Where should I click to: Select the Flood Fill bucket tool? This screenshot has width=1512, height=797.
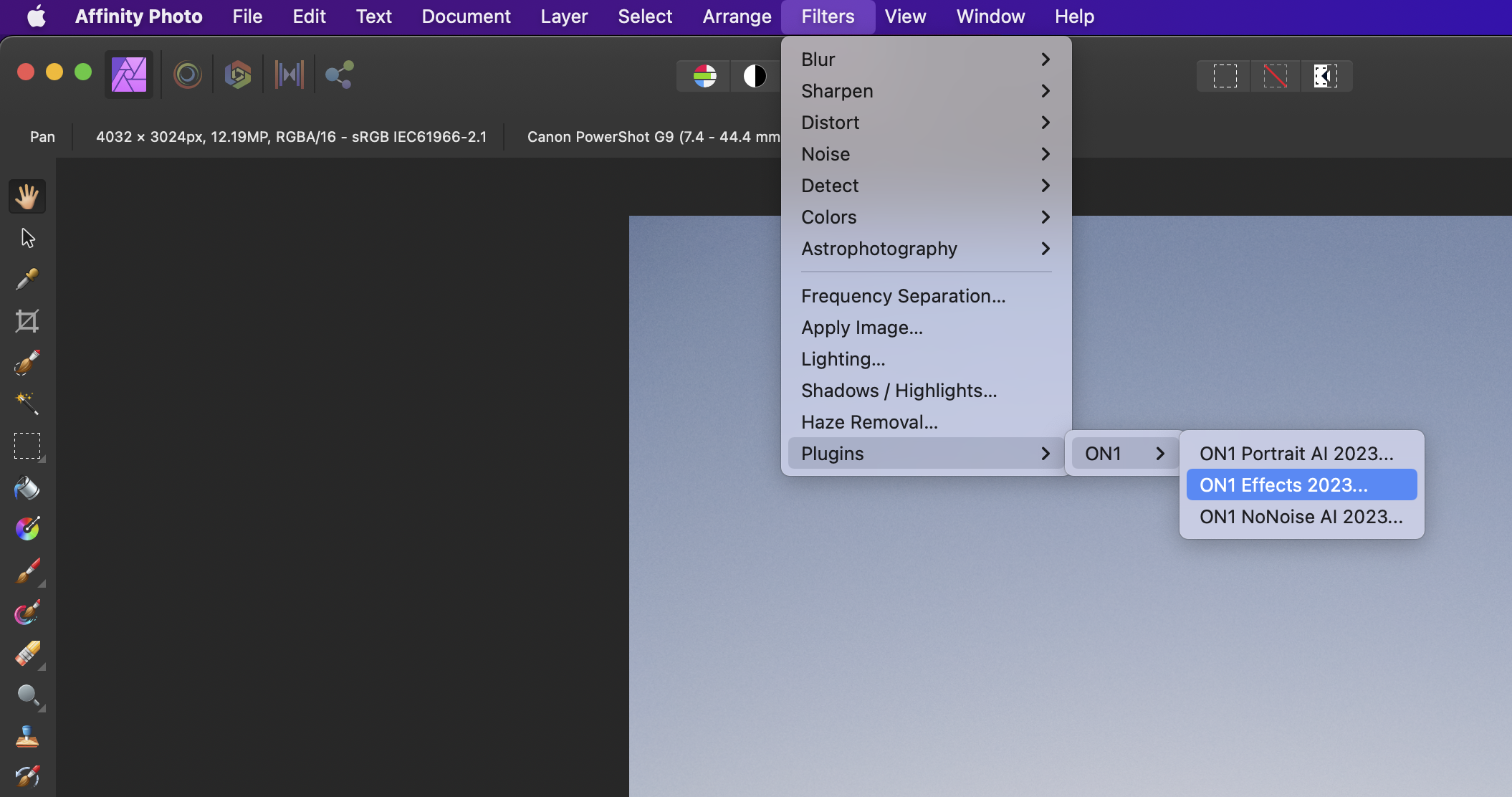click(27, 487)
